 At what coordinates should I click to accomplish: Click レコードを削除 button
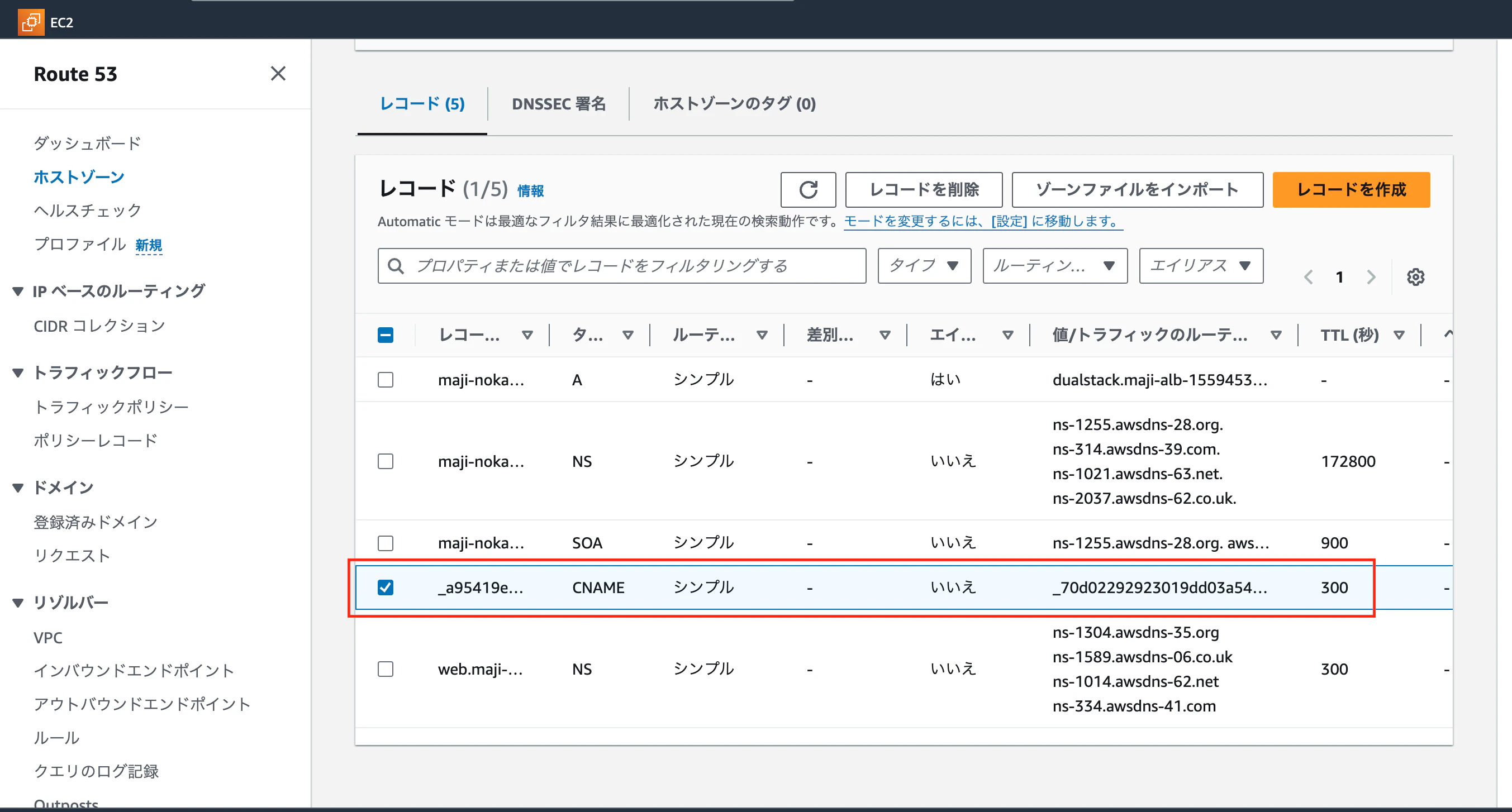tap(923, 189)
